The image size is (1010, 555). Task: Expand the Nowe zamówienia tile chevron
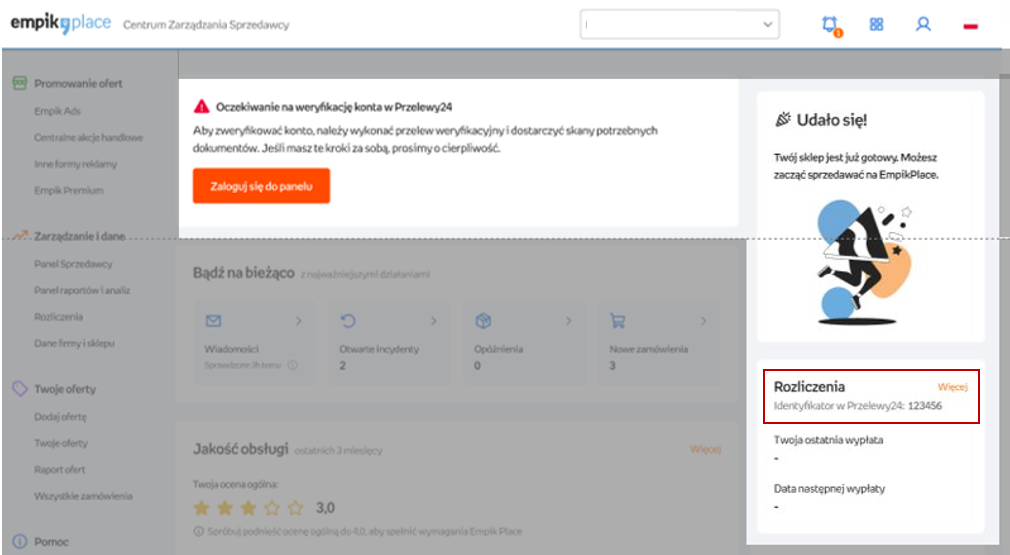tap(703, 321)
